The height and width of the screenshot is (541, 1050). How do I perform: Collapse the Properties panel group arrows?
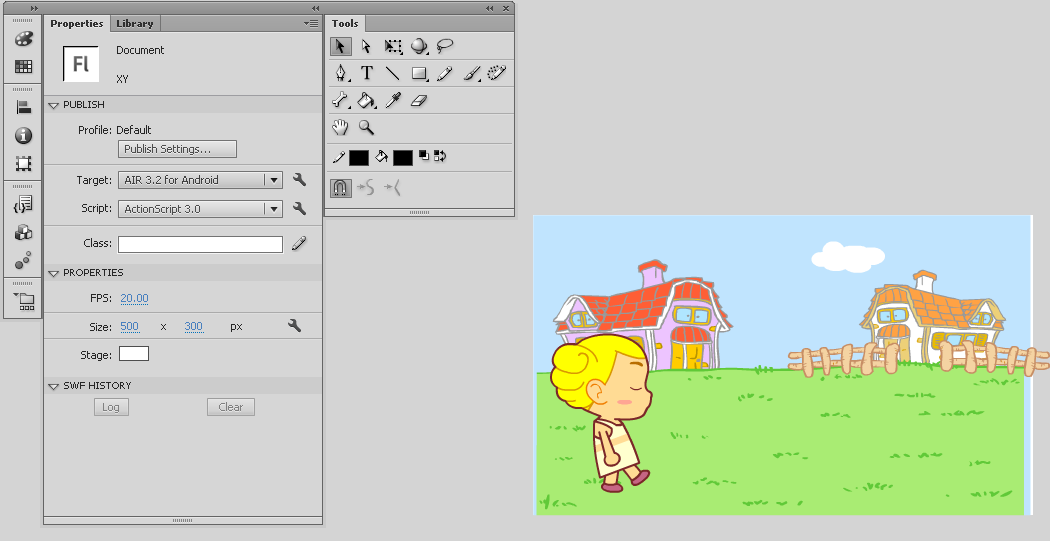315,8
